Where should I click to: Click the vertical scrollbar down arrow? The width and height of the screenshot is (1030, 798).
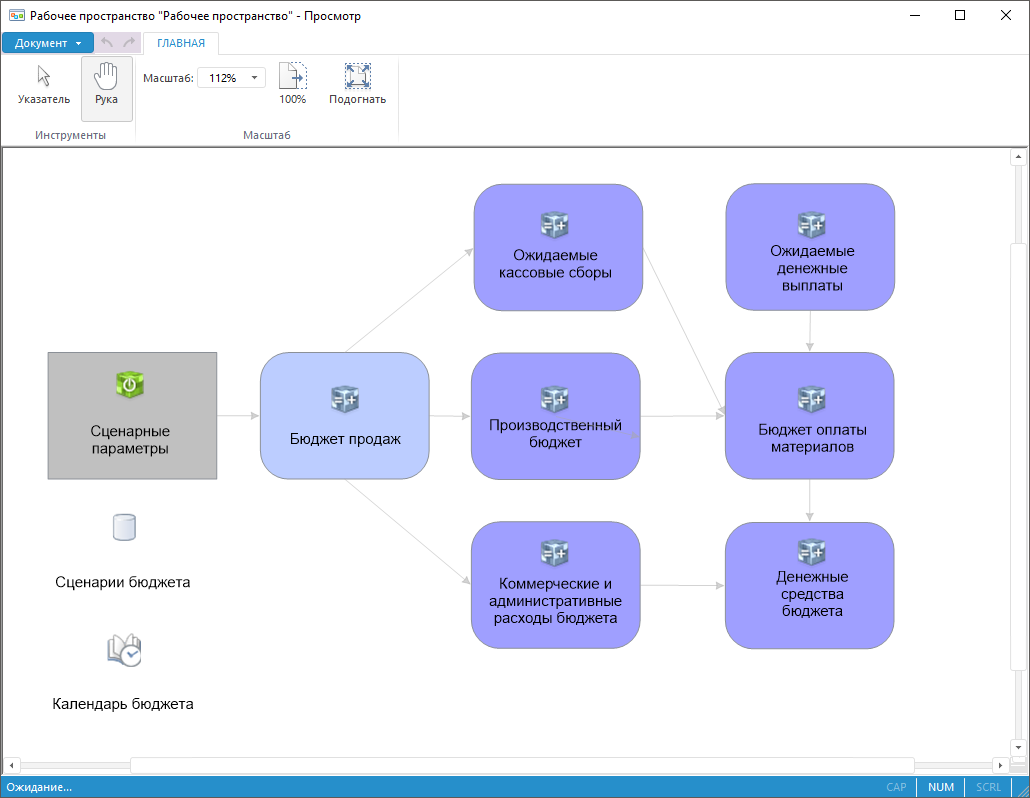click(x=1018, y=747)
